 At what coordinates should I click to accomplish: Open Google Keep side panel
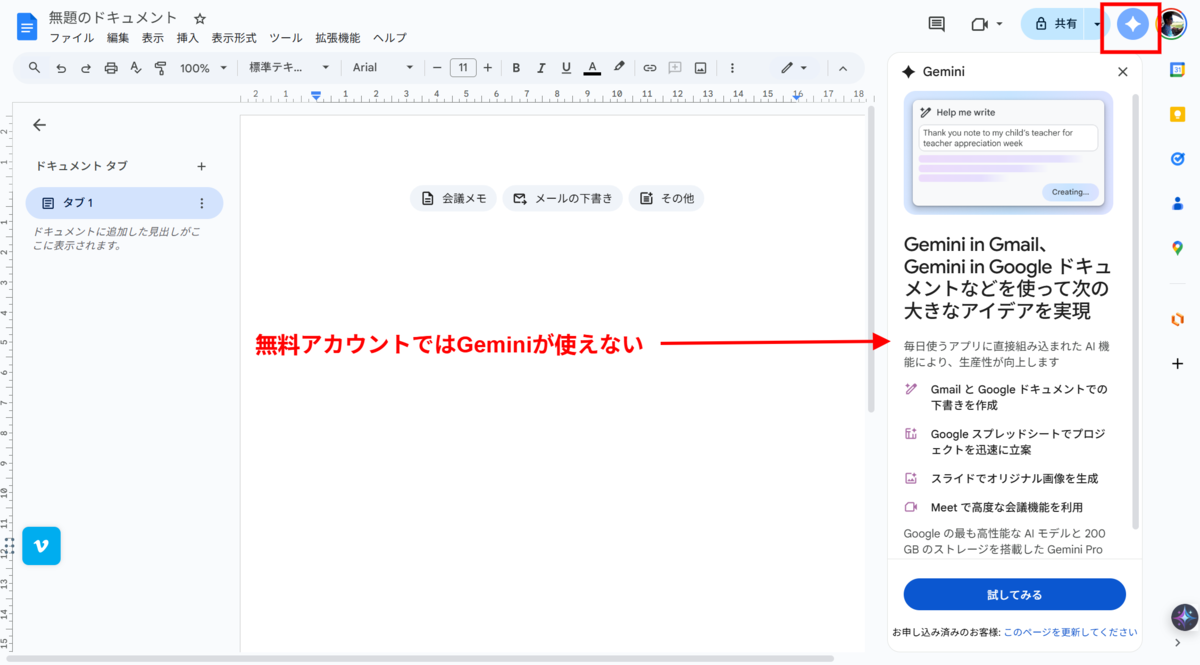1178,114
